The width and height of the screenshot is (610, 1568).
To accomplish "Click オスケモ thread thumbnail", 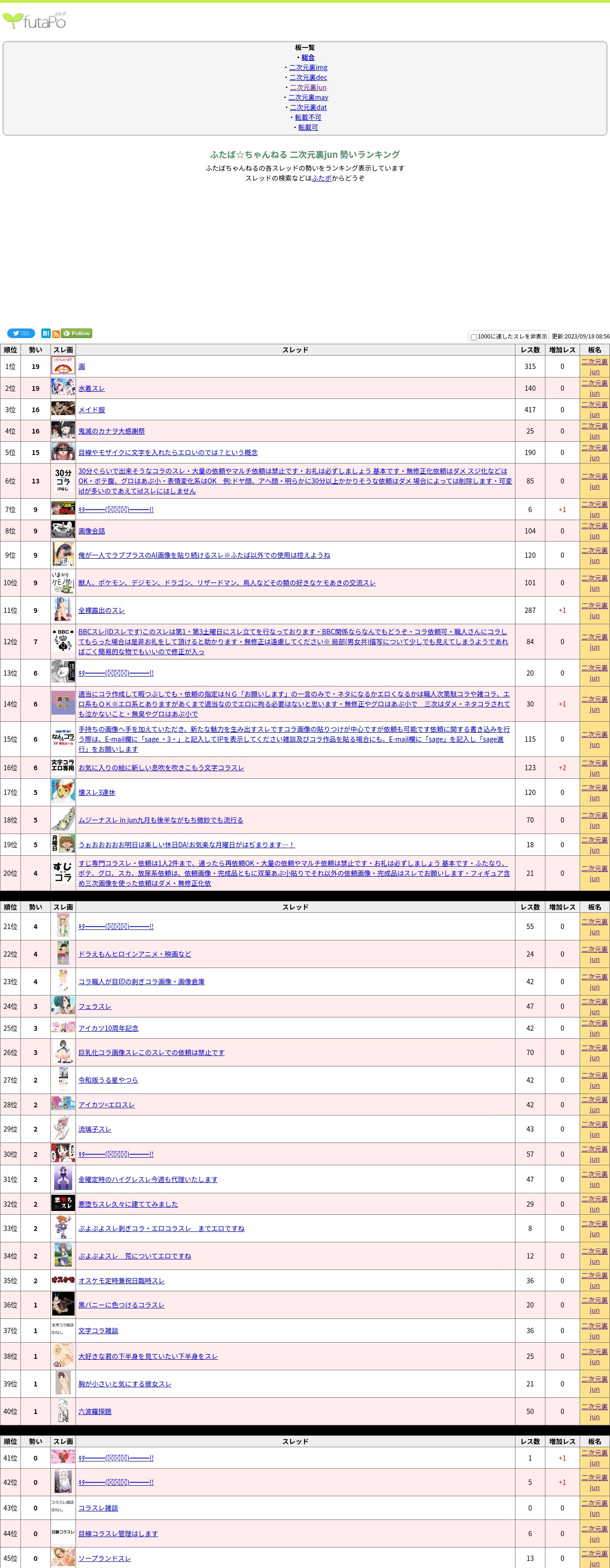I will click(x=63, y=1281).
